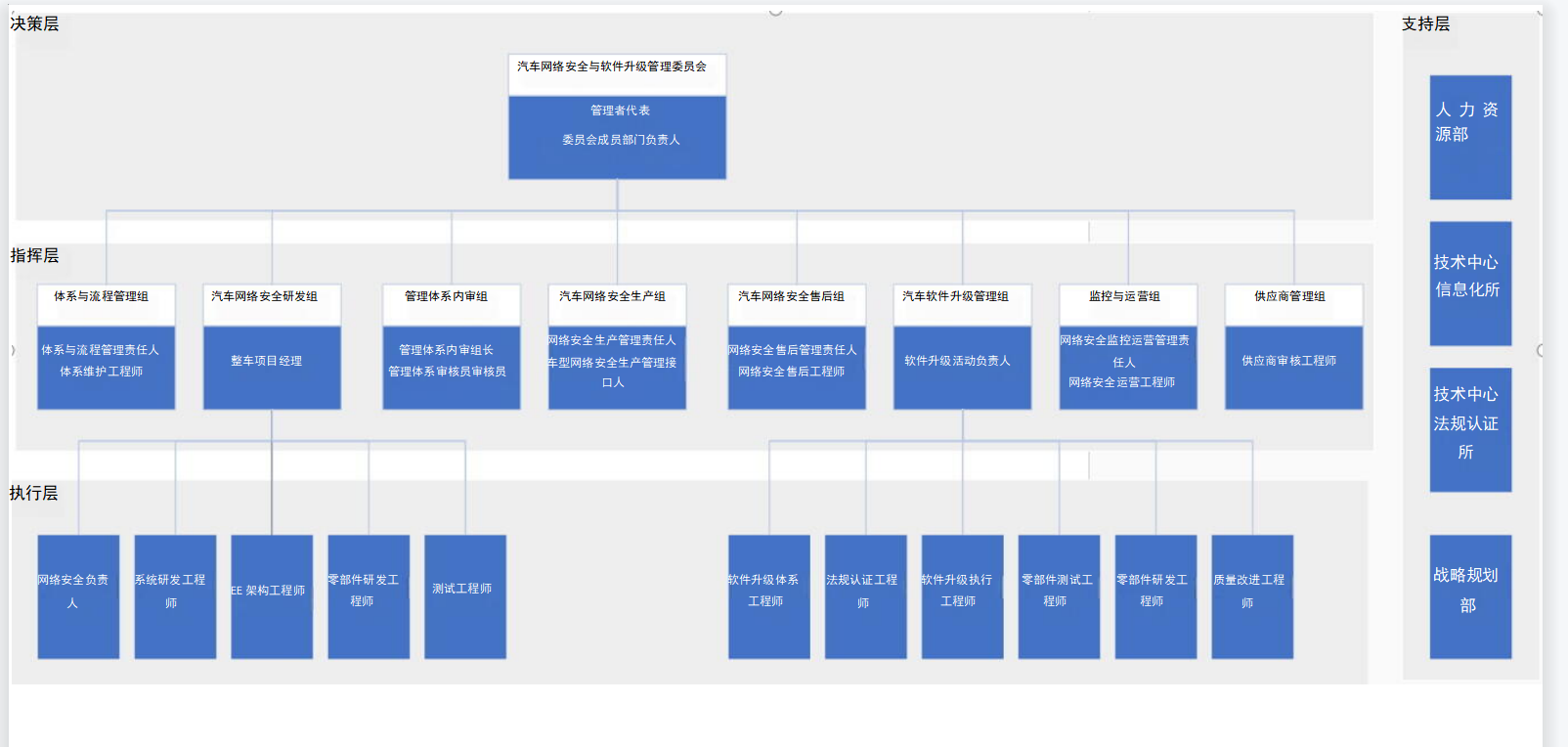
Task: Select the 法规认证工程师 box
Action: 865,596
